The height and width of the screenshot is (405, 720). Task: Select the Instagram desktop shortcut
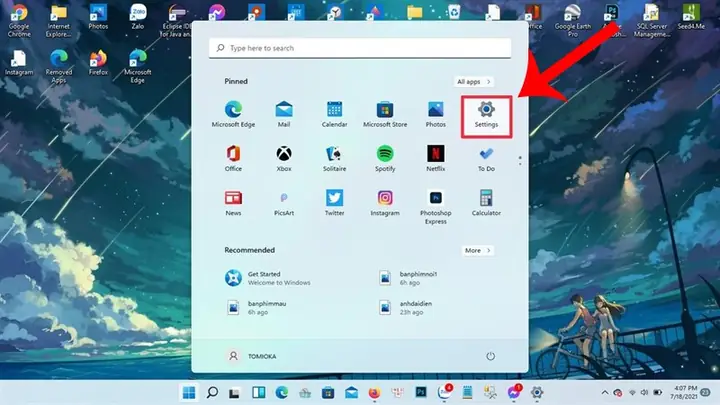click(19, 63)
